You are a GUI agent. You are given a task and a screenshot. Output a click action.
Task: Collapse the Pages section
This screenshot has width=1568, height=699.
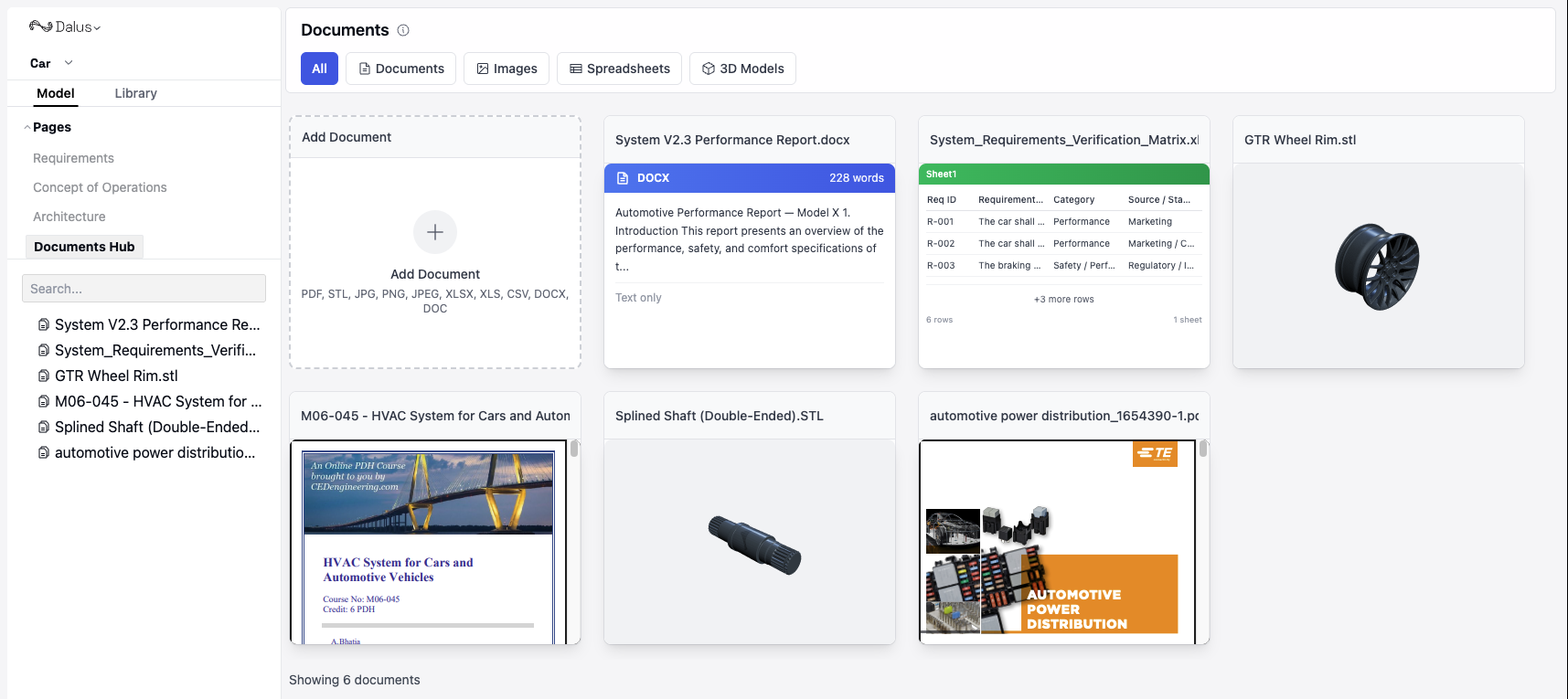(27, 127)
